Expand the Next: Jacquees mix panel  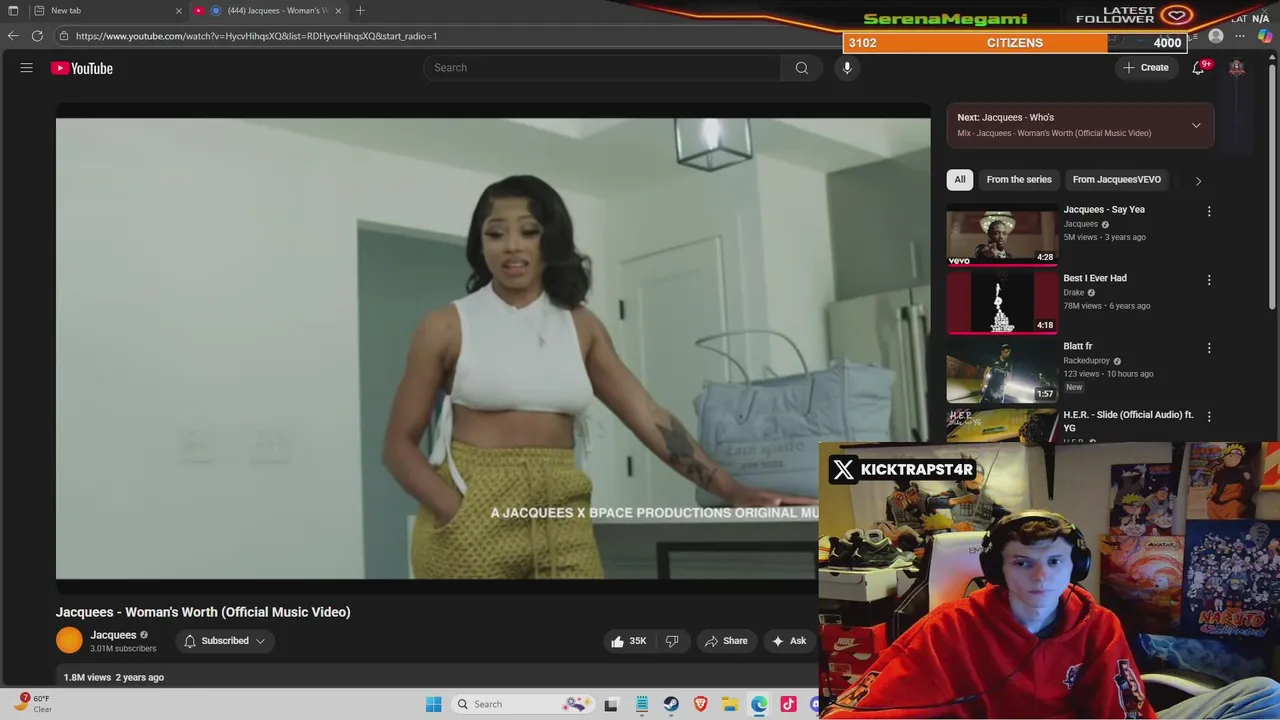point(1196,125)
